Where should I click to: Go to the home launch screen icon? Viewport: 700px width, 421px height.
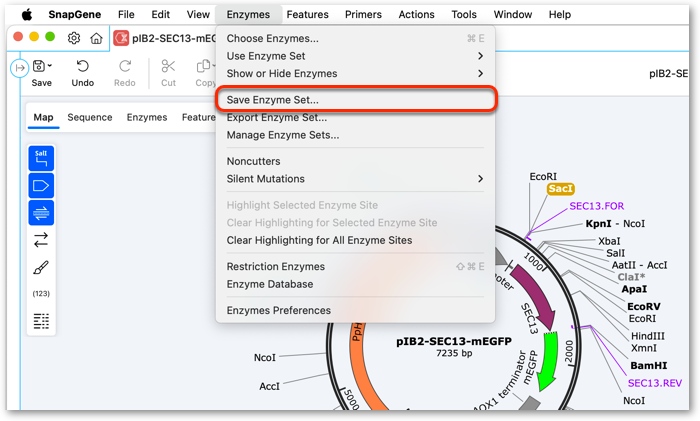point(96,38)
